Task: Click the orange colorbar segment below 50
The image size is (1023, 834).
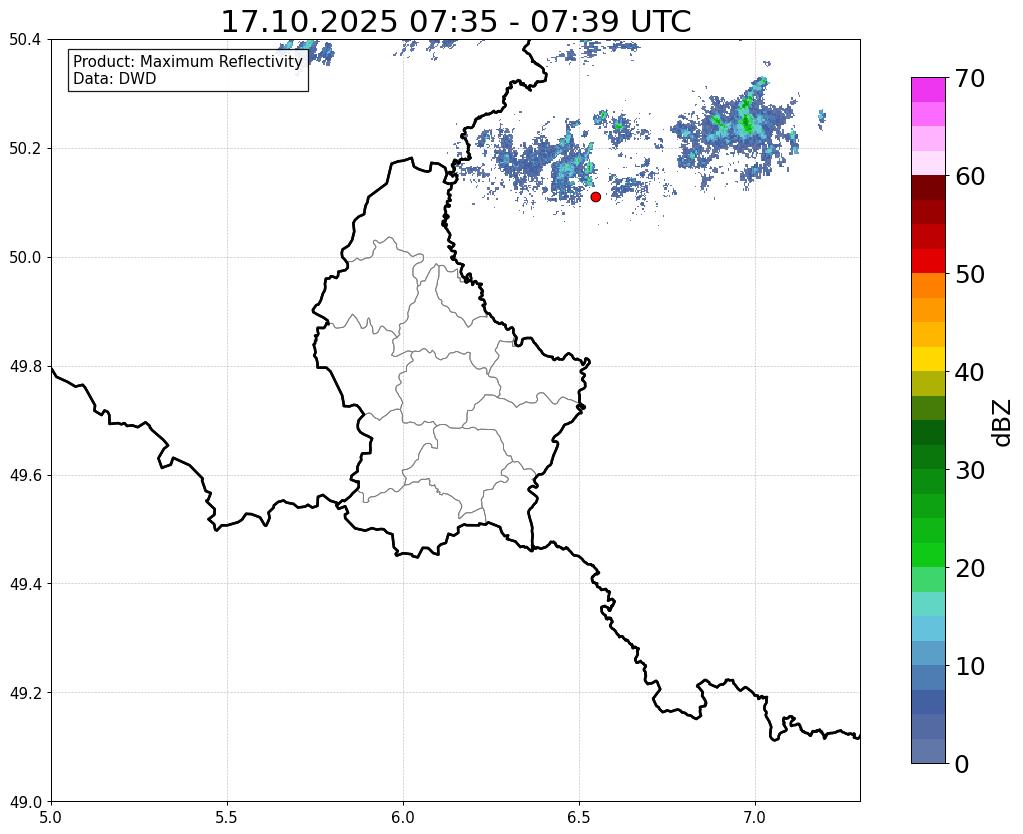Action: [928, 286]
